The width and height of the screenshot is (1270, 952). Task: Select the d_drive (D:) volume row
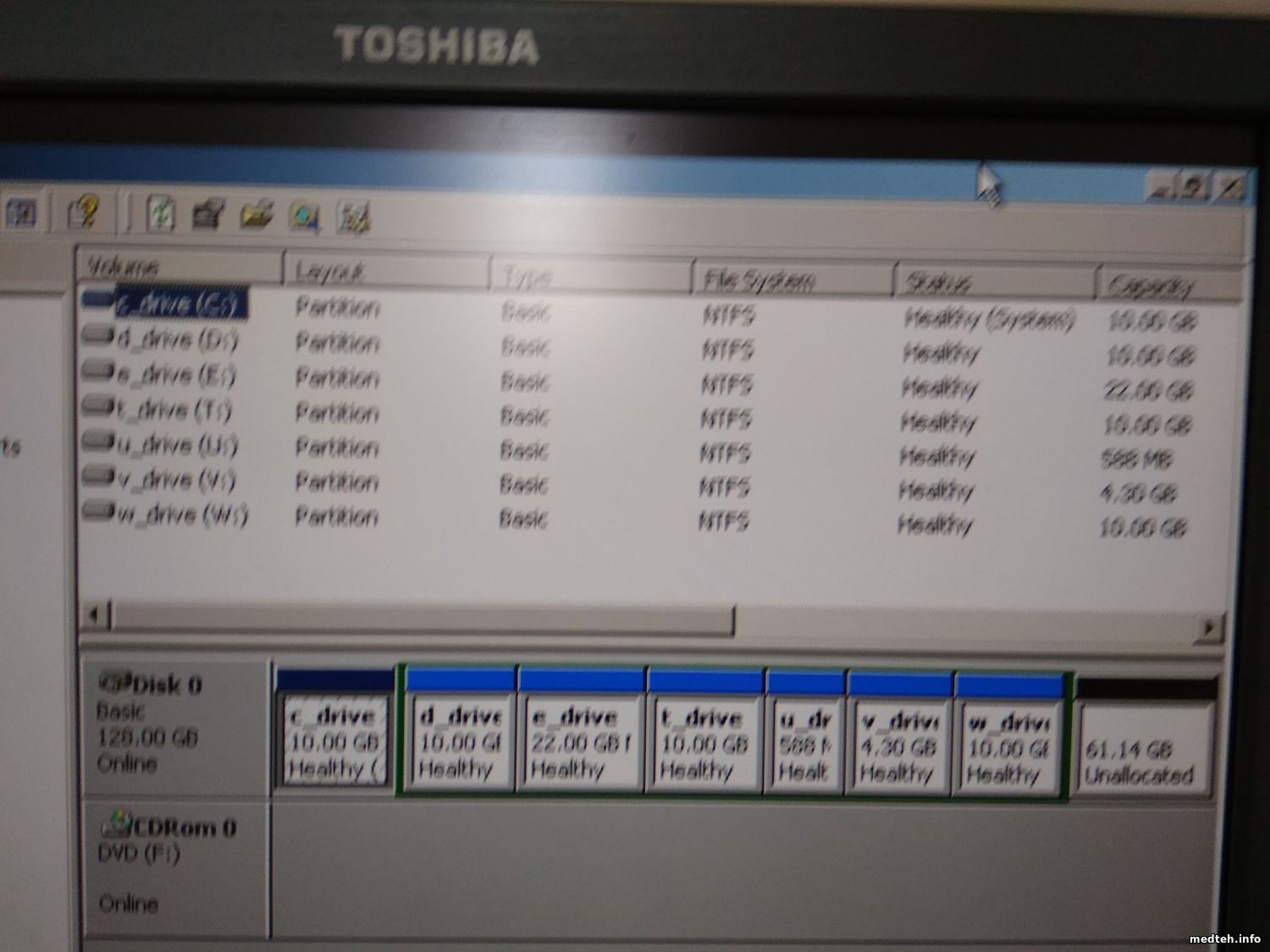[176, 340]
